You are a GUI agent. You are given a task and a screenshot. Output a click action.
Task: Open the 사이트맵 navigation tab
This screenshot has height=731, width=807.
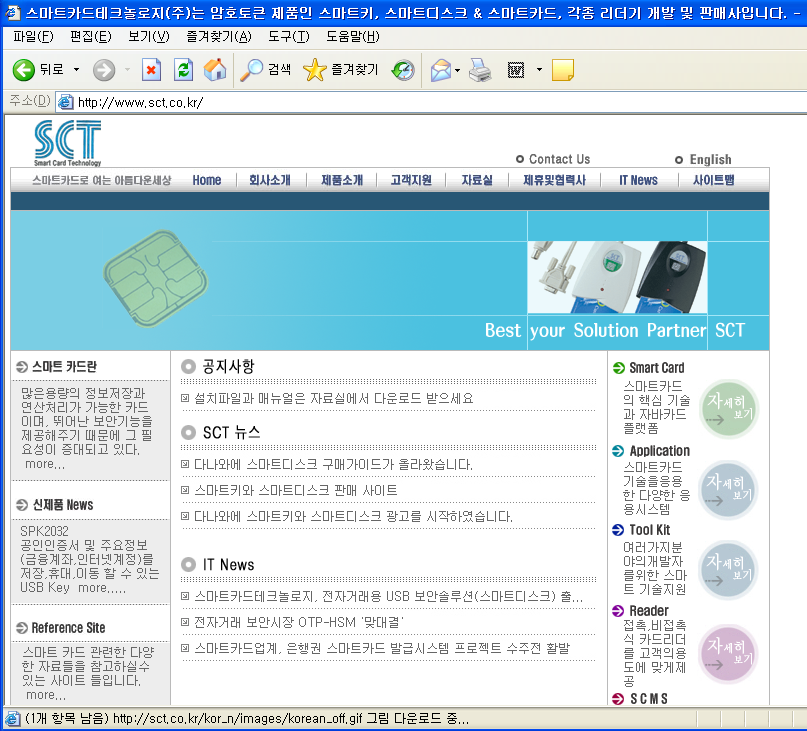coord(714,180)
